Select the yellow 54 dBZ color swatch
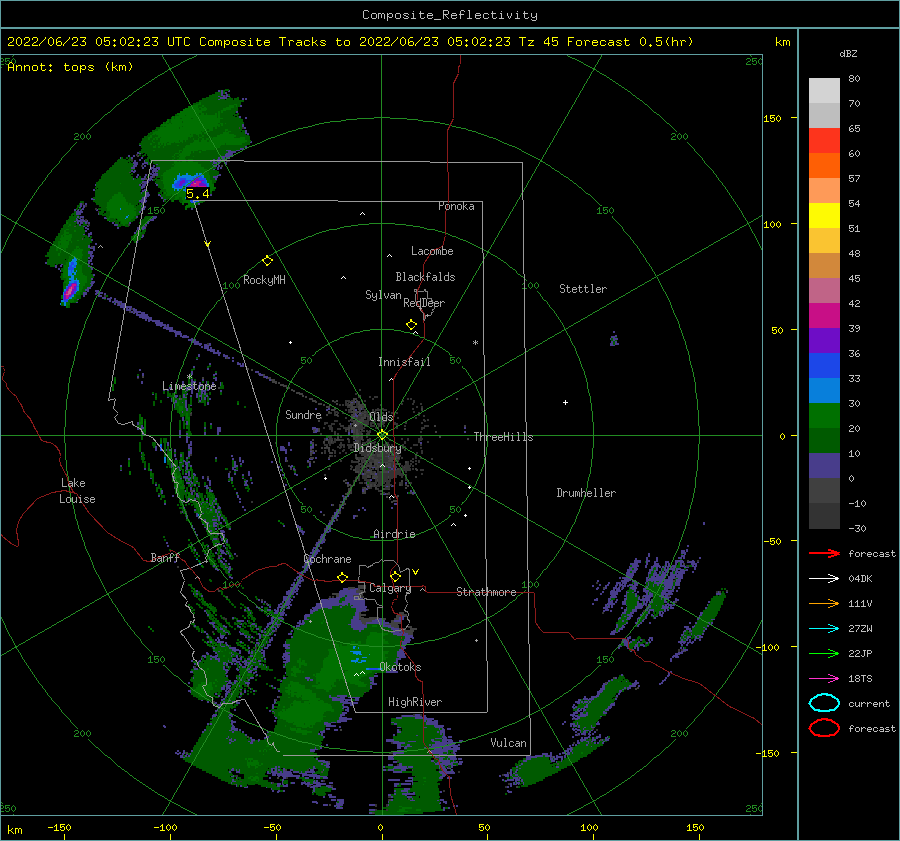 tap(824, 215)
